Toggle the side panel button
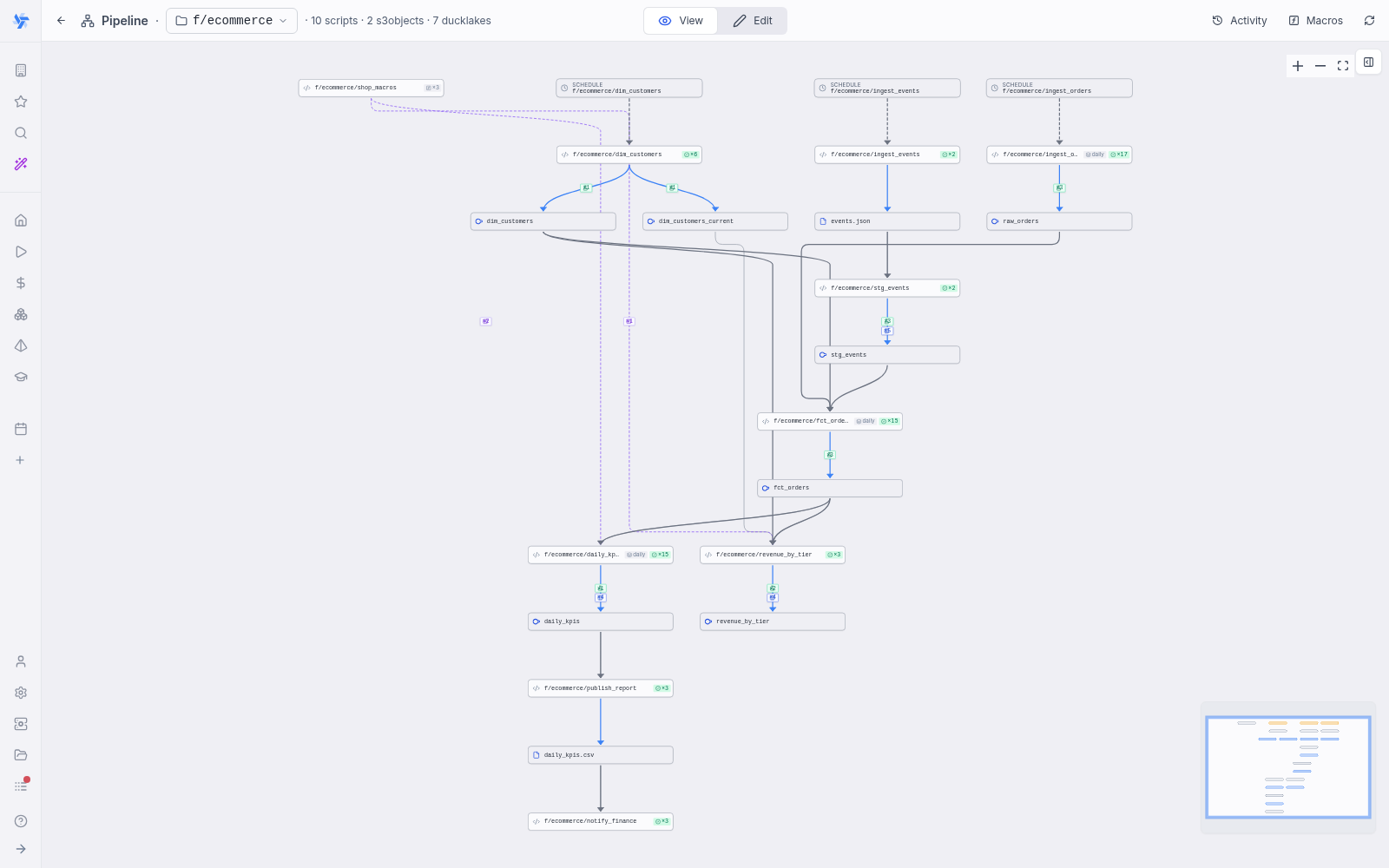The image size is (1389, 868). [1368, 62]
